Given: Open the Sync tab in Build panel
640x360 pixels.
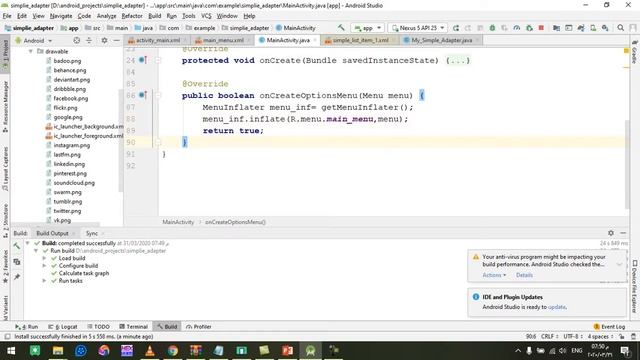Looking at the screenshot, I should coord(92,233).
